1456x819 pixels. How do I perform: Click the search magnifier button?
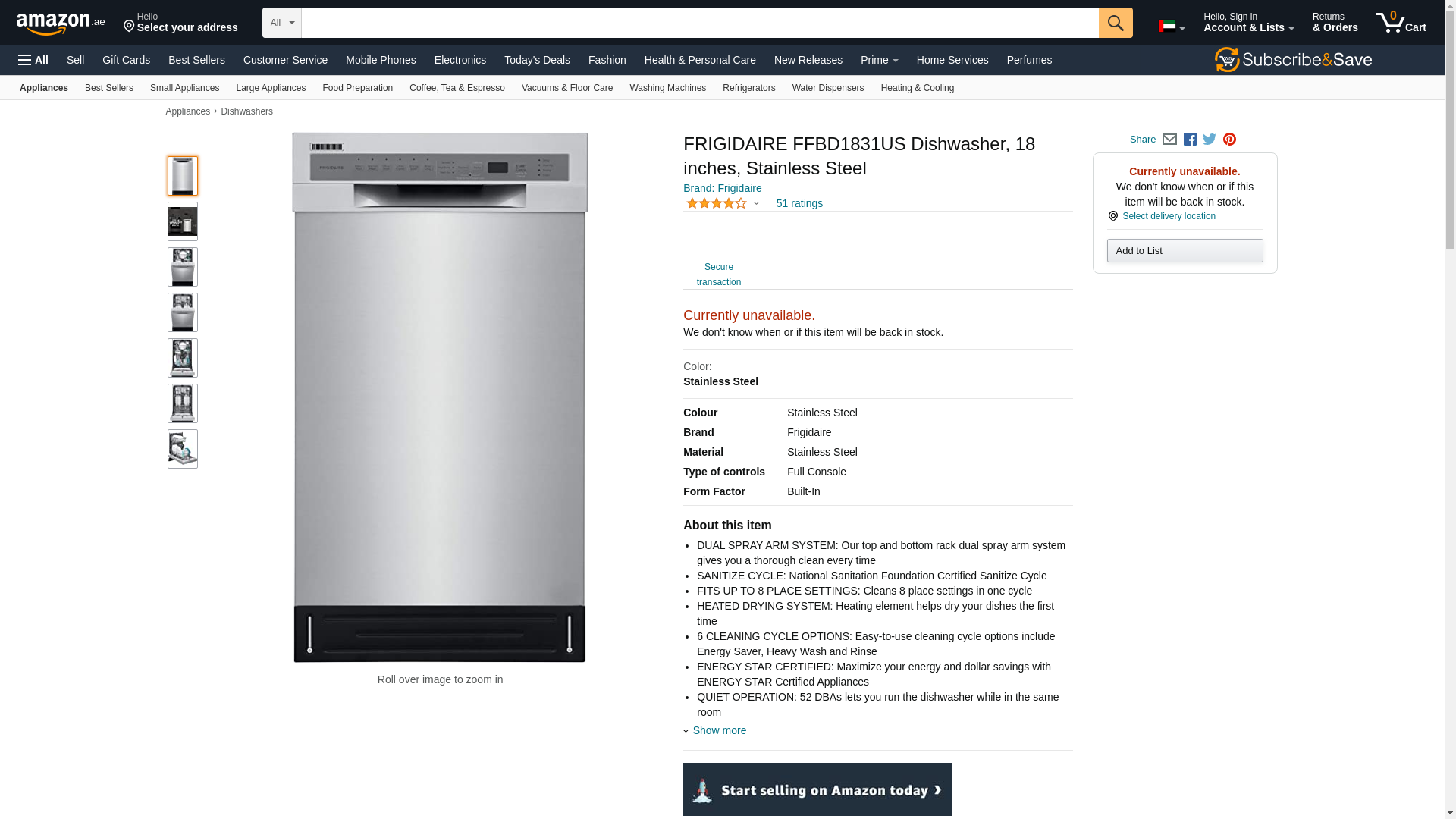pyautogui.click(x=1115, y=23)
